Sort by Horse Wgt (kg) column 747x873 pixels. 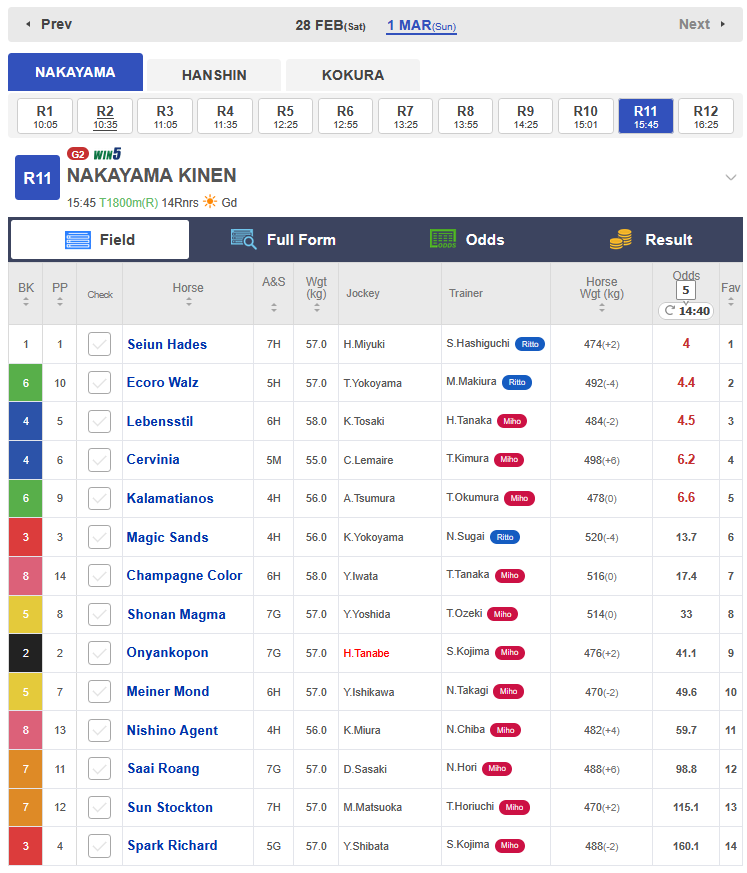click(x=602, y=307)
